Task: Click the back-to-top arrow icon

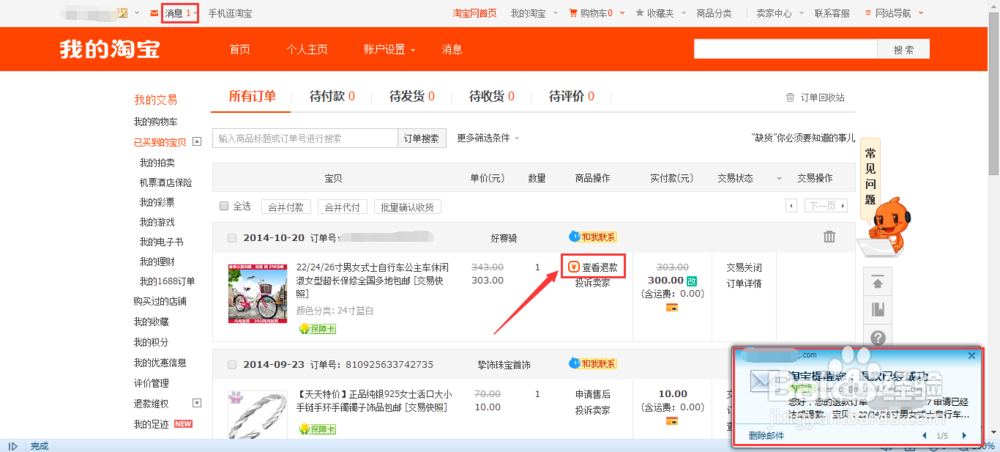Action: 877,282
